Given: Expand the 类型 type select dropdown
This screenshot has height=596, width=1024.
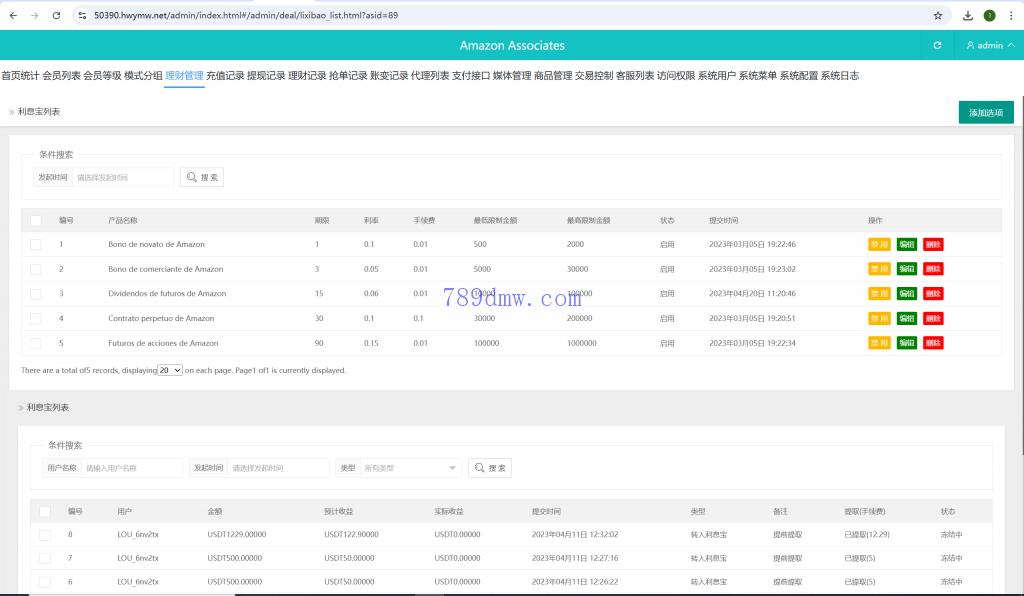Looking at the screenshot, I should (410, 467).
